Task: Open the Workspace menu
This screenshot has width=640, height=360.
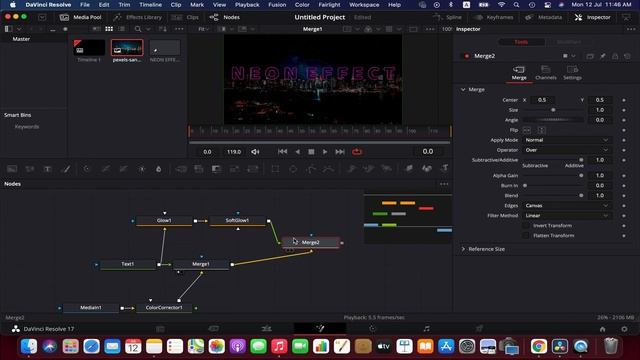Action: [x=364, y=5]
